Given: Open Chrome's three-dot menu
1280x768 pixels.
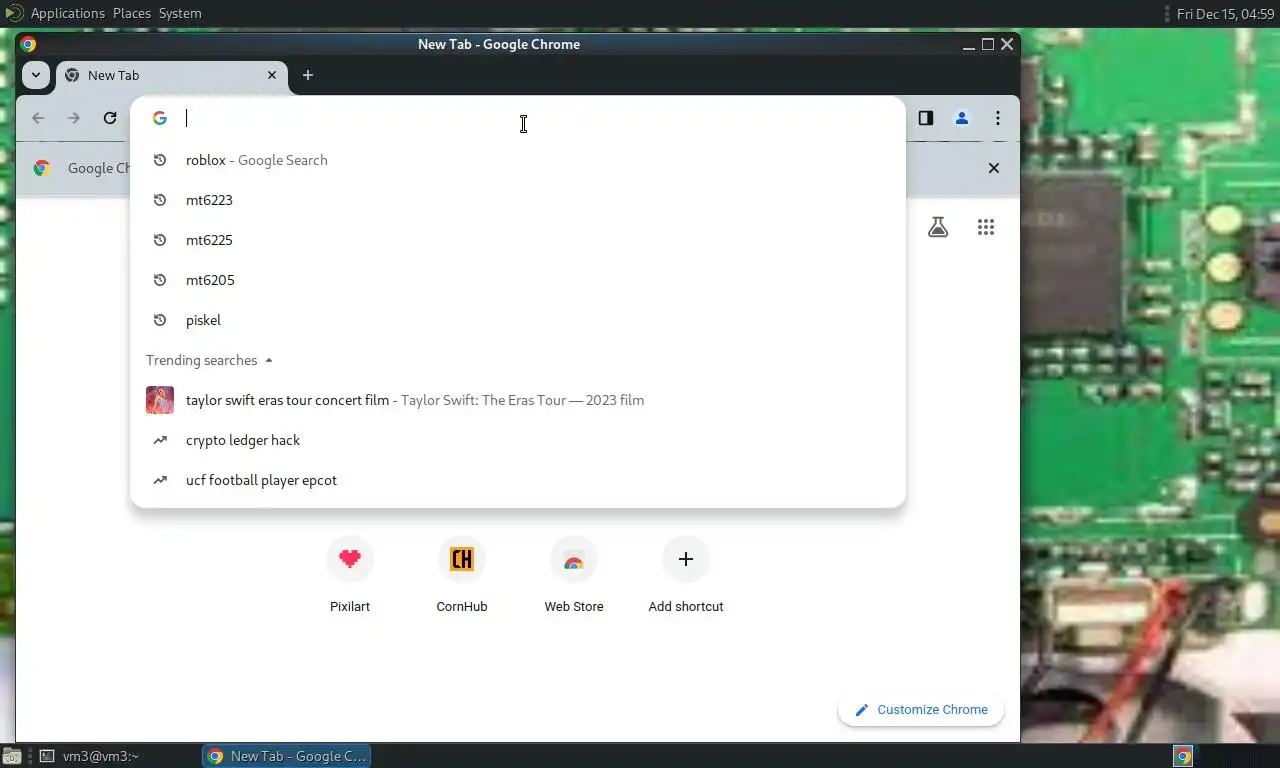Looking at the screenshot, I should click(x=998, y=118).
